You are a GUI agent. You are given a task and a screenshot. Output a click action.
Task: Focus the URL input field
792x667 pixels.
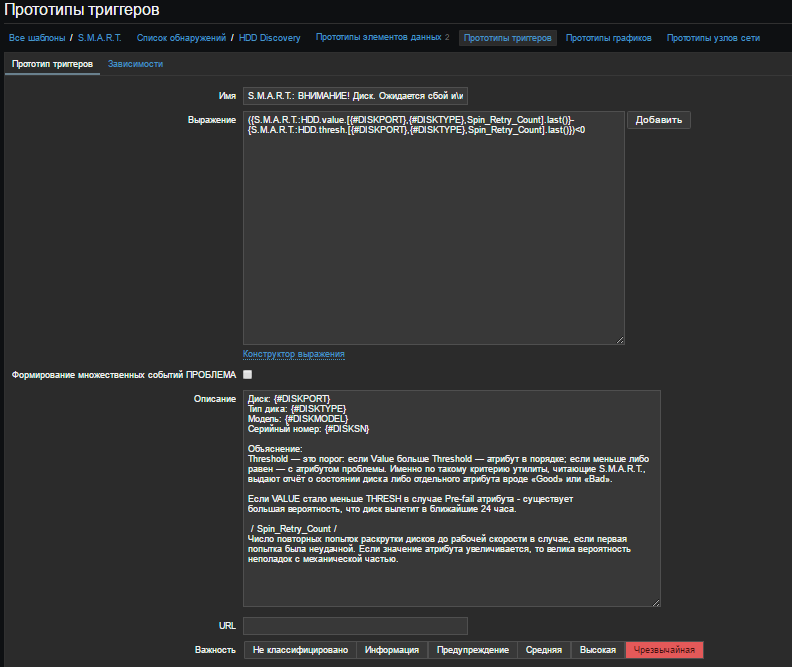[355, 626]
